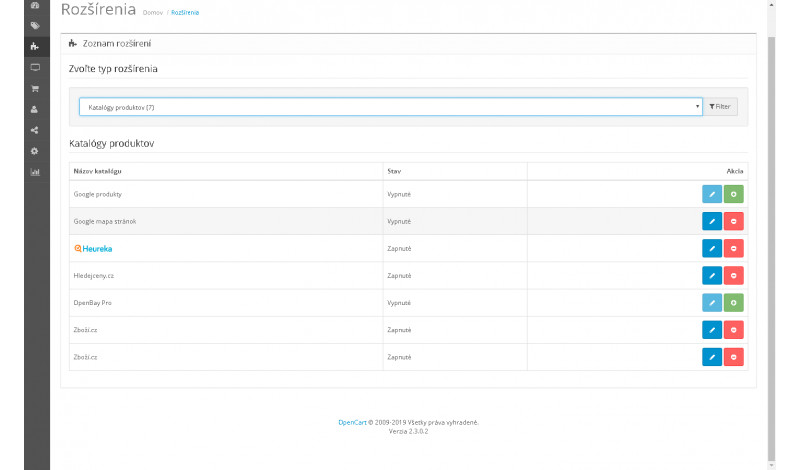Viewport: 800px width, 470px height.
Task: Click 'Zapnuté' status in the Heureka row
Action: point(399,249)
